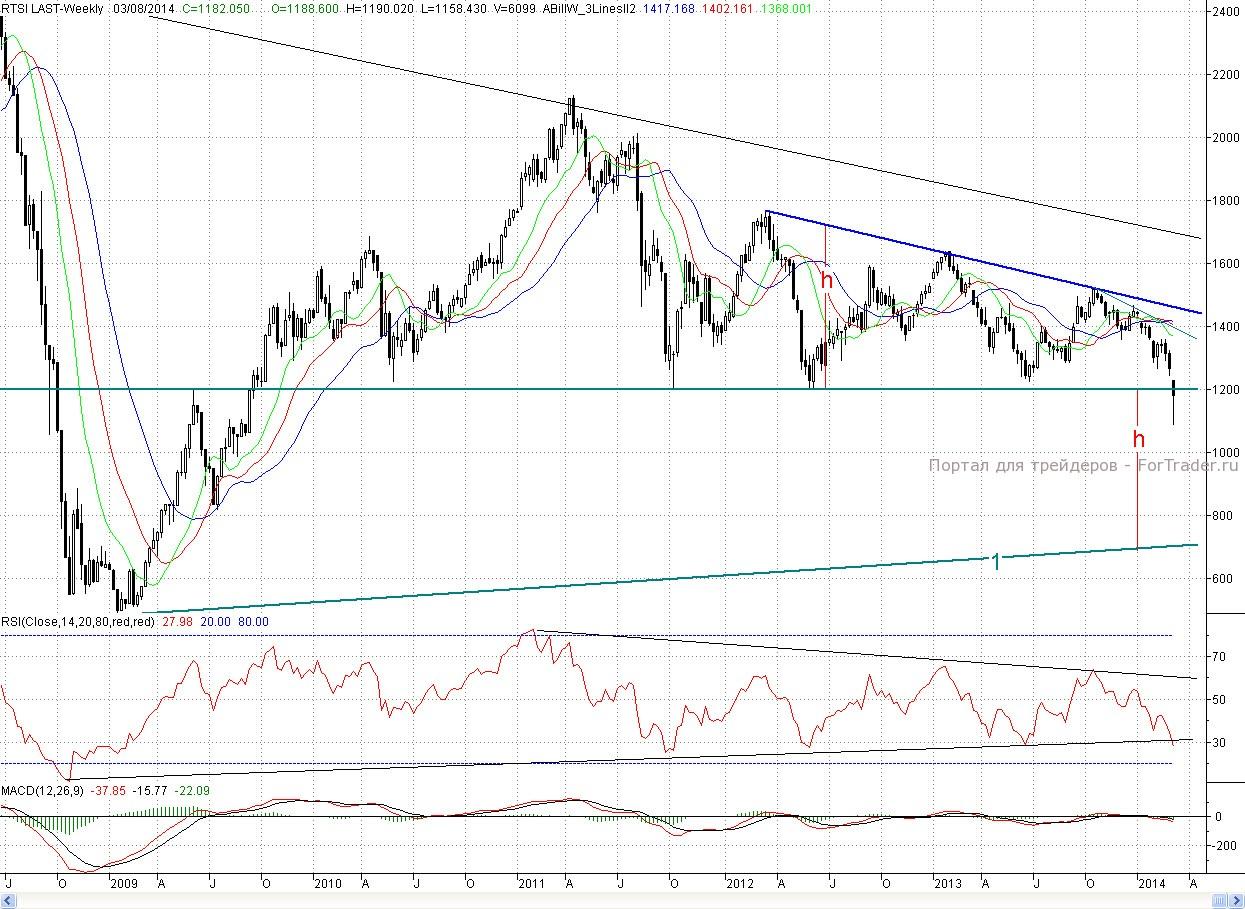Select the close value "C=1182.050"
The width and height of the screenshot is (1245, 909).
[218, 8]
